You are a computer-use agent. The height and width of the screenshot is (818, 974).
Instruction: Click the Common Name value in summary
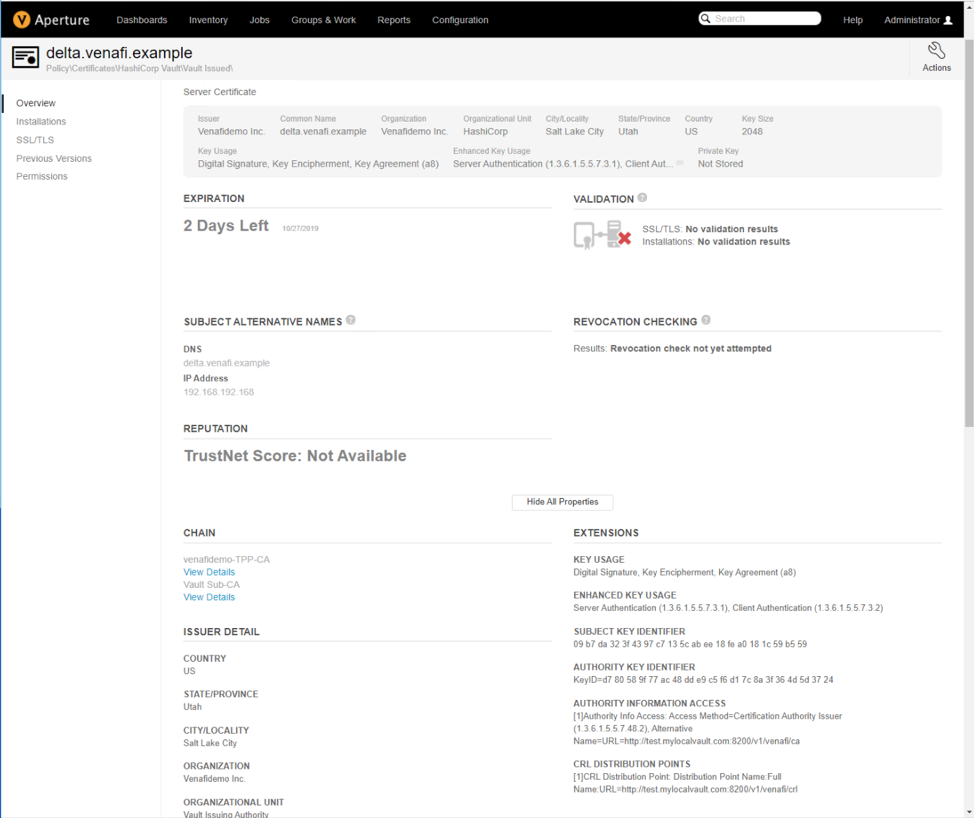click(323, 132)
